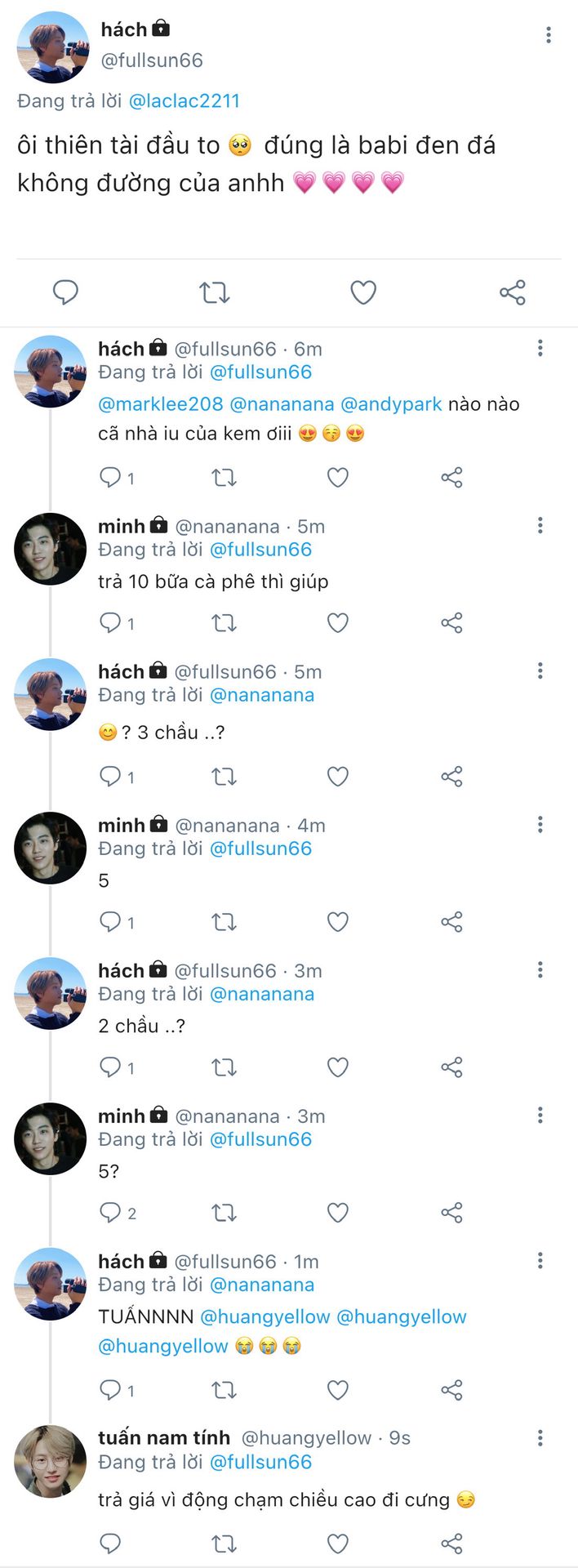Retweet the main tweet about thiên tài
The width and height of the screenshot is (578, 1568).
coord(215,292)
